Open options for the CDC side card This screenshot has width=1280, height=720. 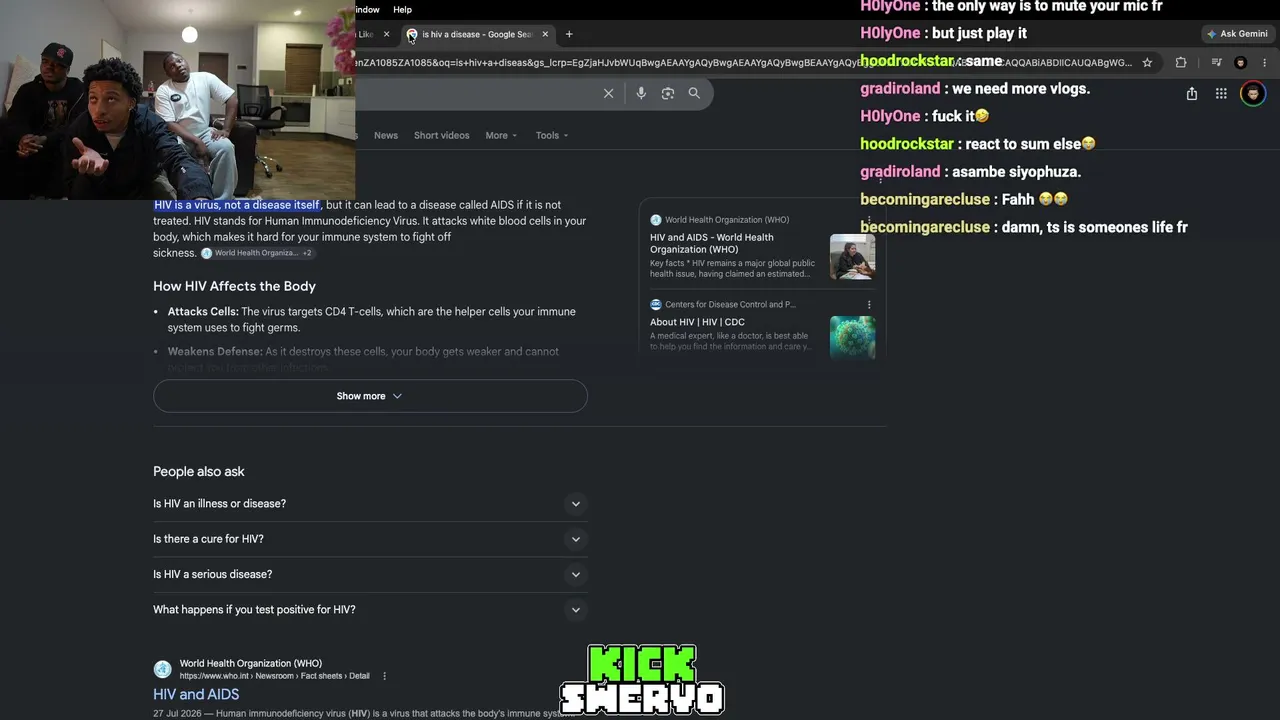[x=869, y=304]
